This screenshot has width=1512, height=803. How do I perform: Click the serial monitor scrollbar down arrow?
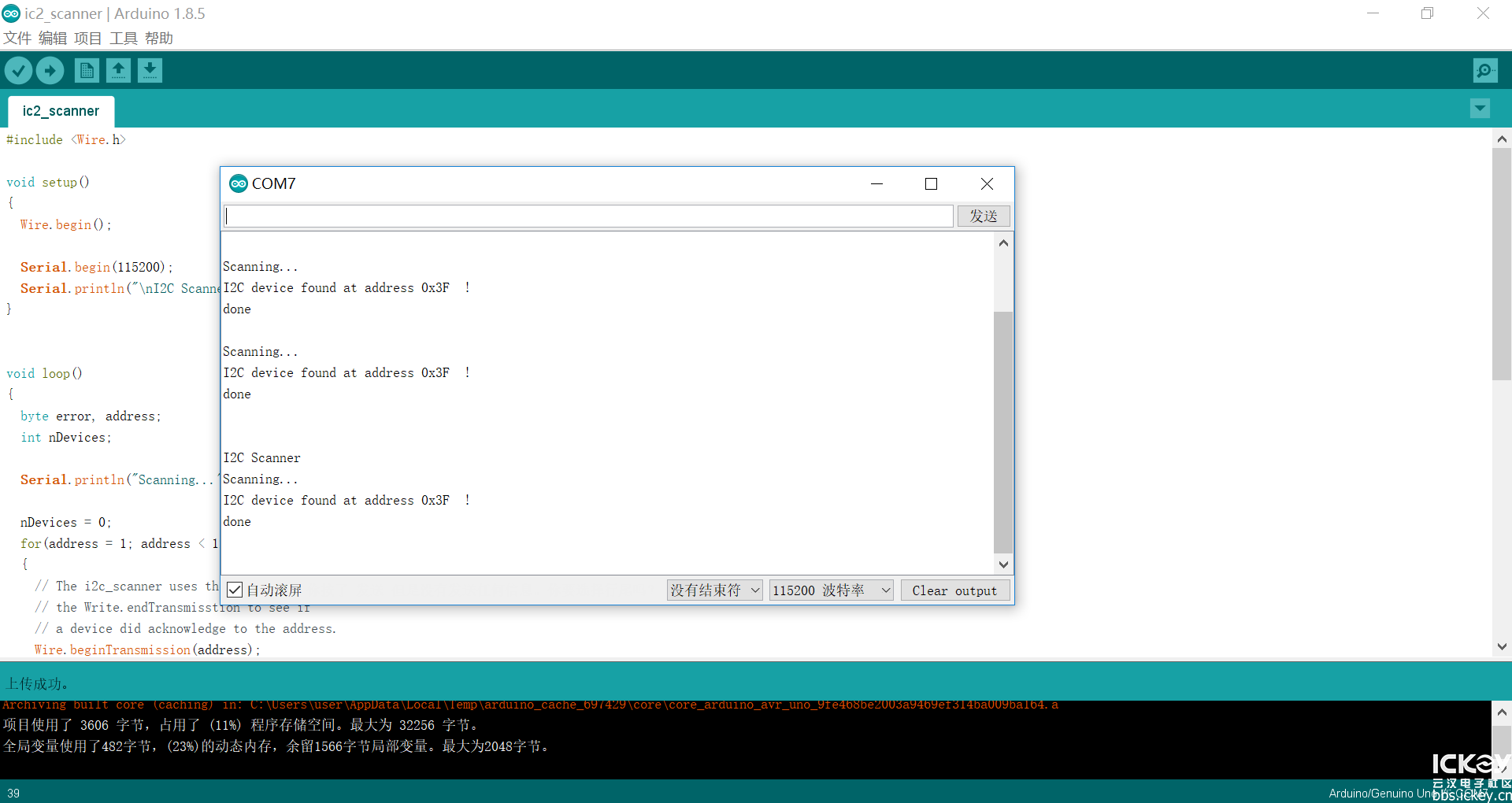point(1003,564)
